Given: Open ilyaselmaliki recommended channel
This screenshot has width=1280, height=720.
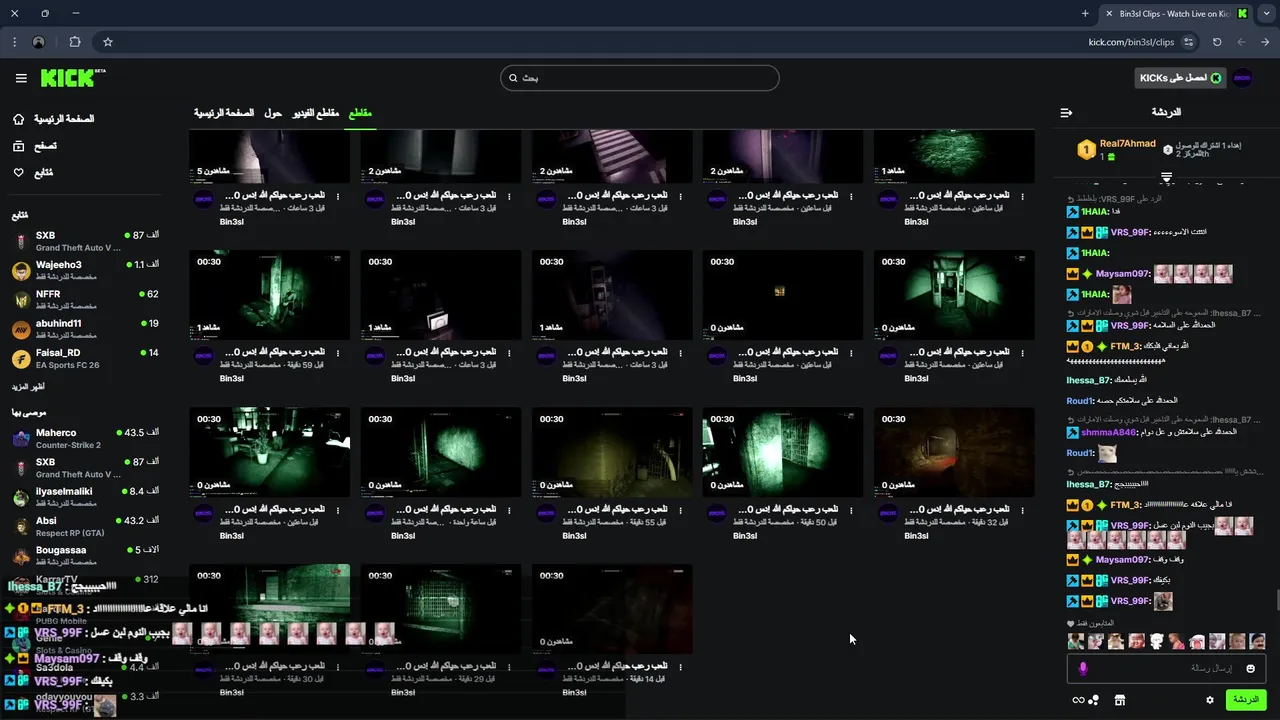Looking at the screenshot, I should pos(85,497).
